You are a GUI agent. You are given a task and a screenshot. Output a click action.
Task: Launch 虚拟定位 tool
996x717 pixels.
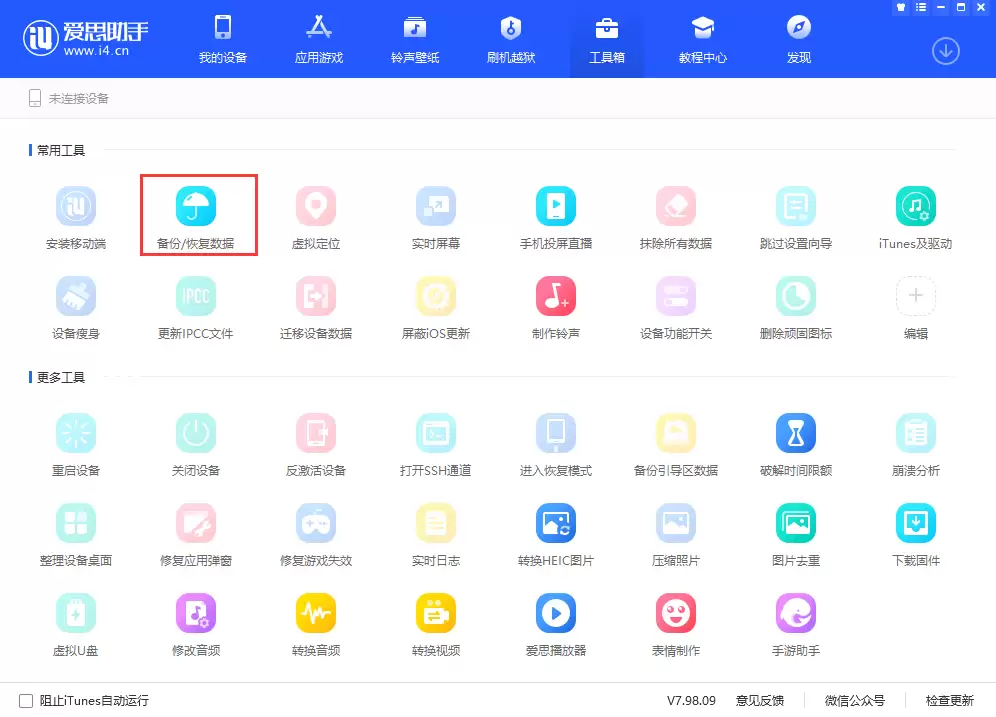316,217
